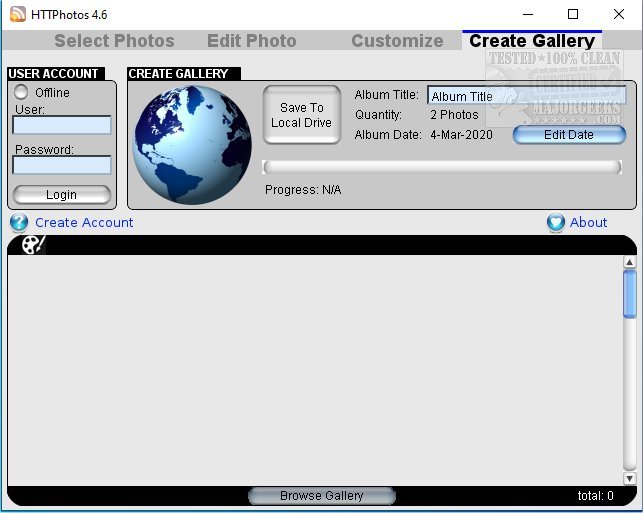The height and width of the screenshot is (513, 643).
Task: Click the scrollbar down arrow
Action: point(629,479)
